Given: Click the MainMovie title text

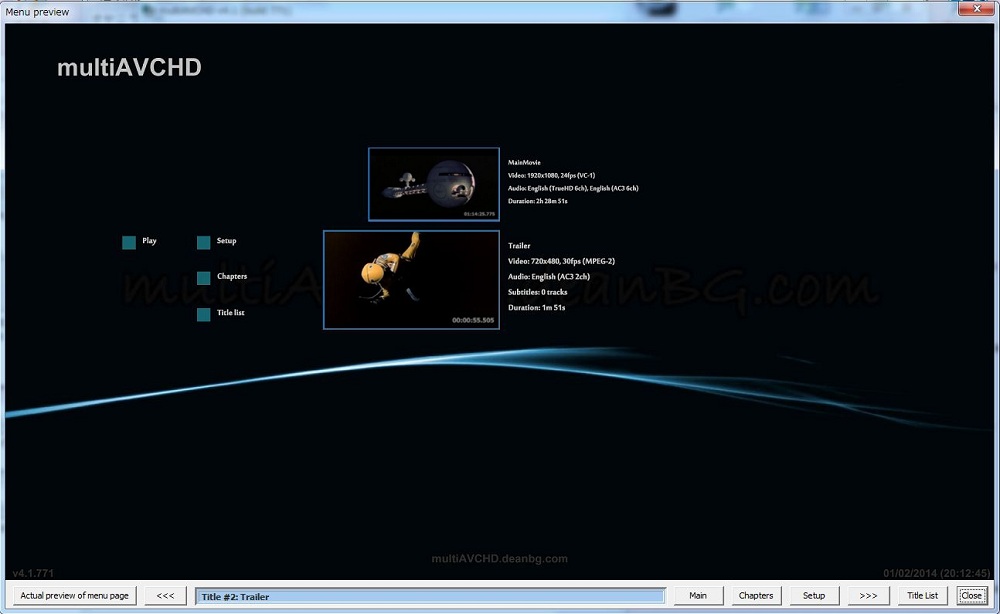Looking at the screenshot, I should point(524,163).
